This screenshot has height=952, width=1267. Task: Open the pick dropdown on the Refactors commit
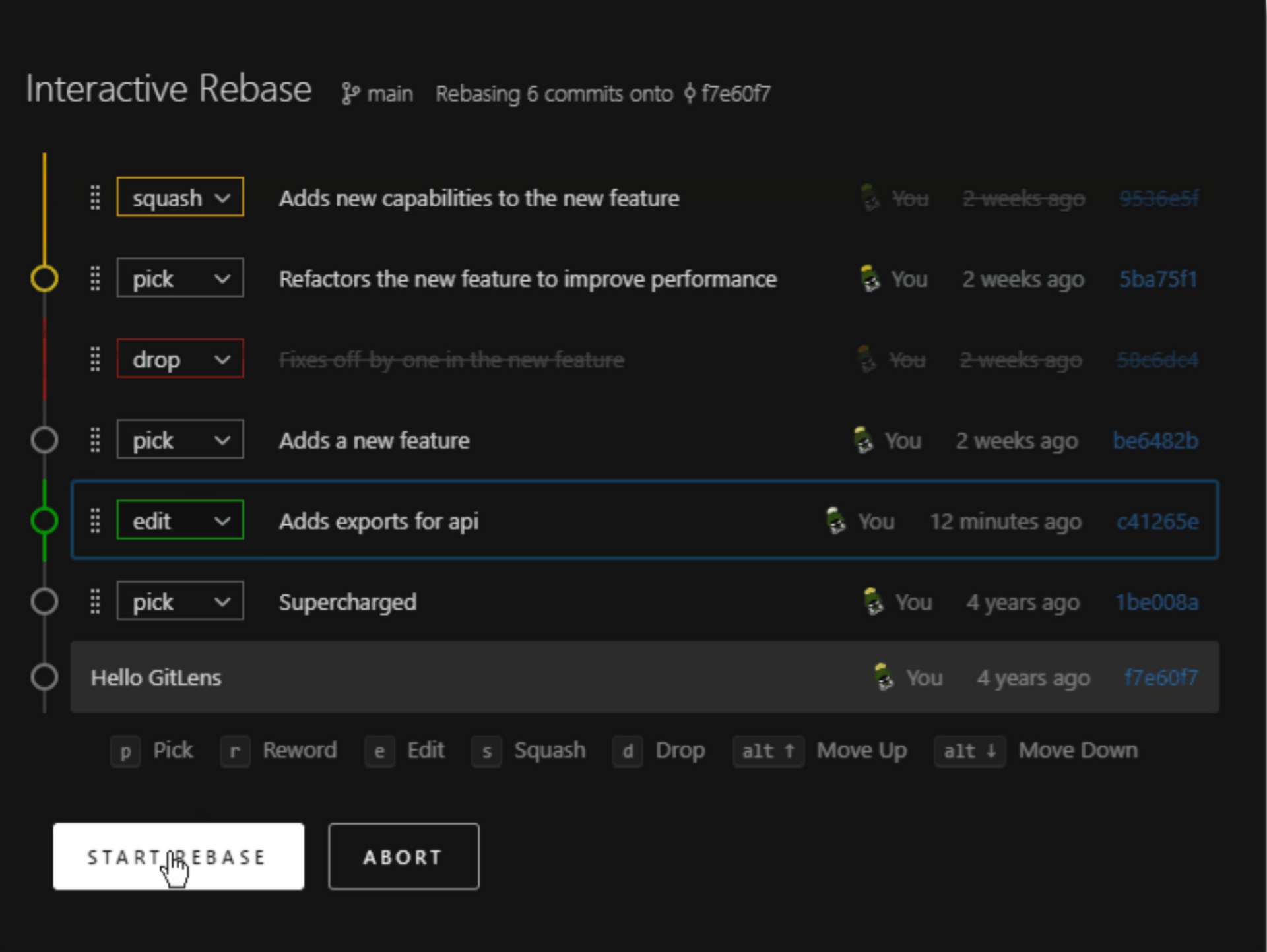pyautogui.click(x=179, y=278)
